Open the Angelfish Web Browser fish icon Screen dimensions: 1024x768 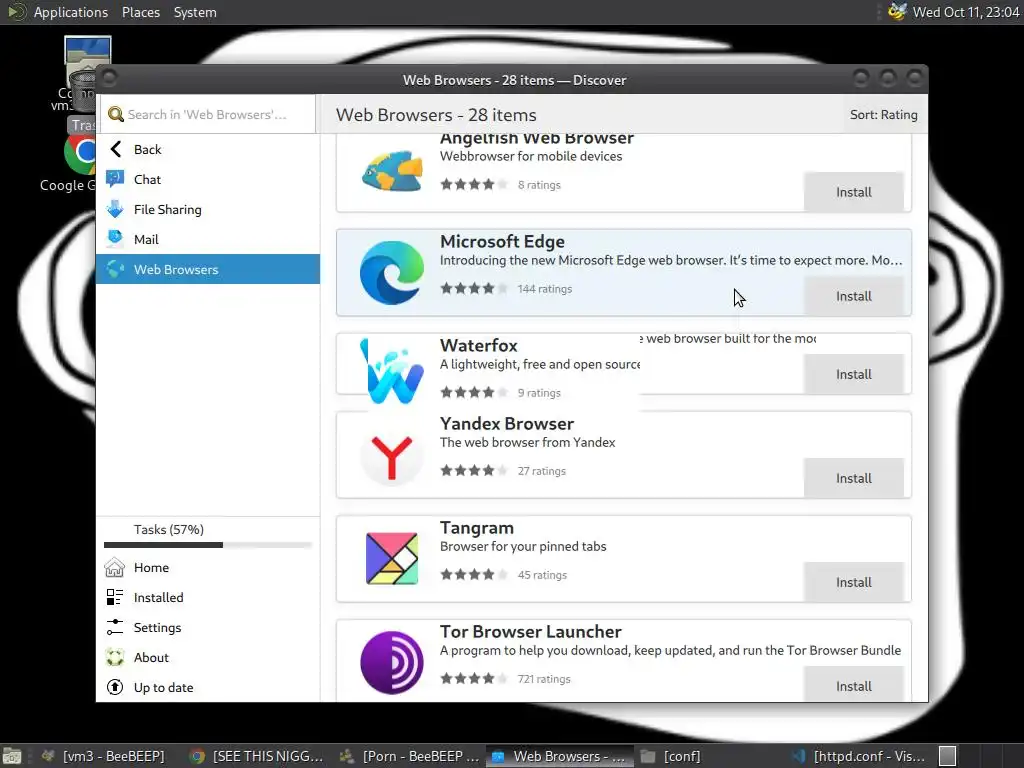tap(392, 172)
